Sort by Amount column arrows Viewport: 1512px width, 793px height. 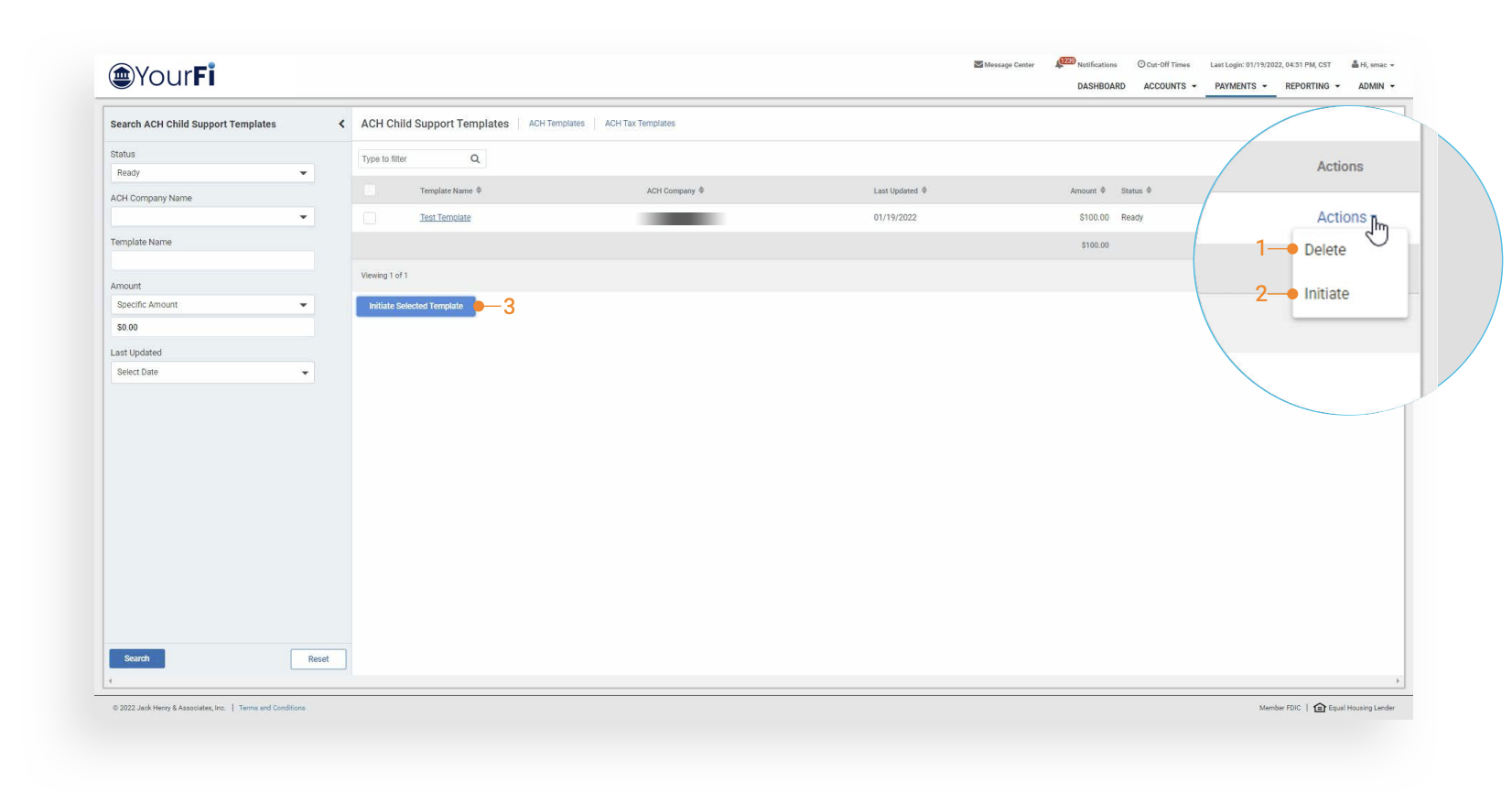point(1103,190)
